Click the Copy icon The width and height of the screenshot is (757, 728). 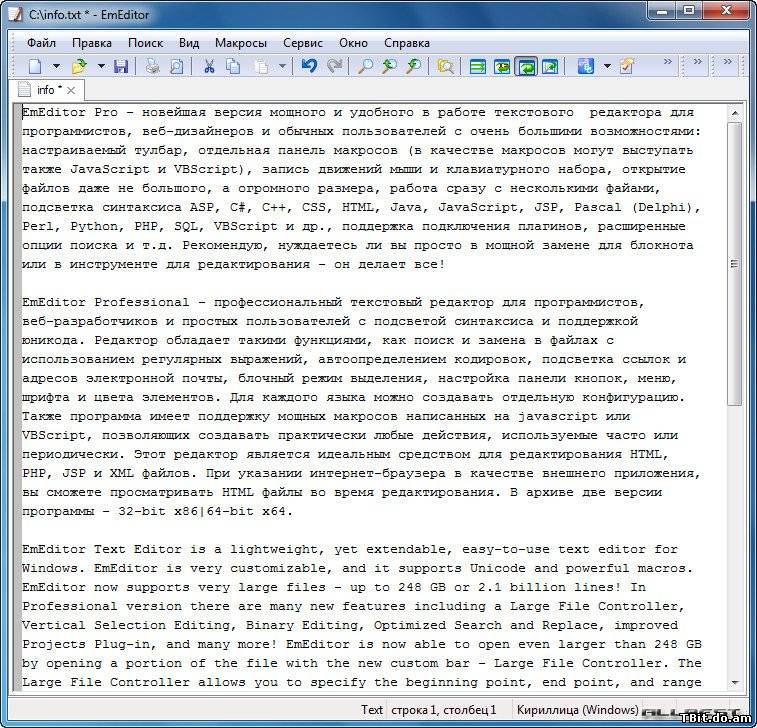[x=233, y=66]
